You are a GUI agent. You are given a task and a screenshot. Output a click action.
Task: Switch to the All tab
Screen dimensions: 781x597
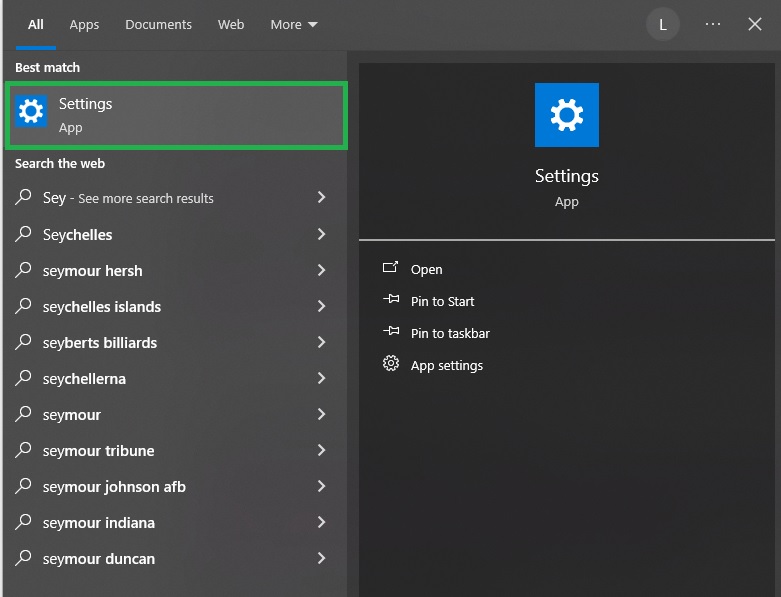coord(36,24)
